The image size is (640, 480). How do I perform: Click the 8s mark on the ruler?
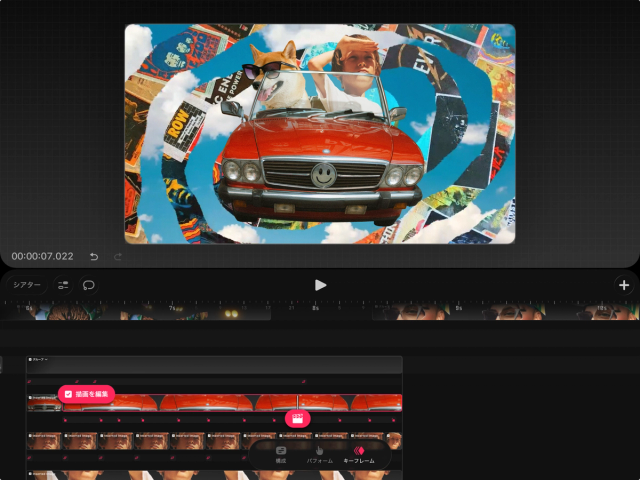[316, 308]
